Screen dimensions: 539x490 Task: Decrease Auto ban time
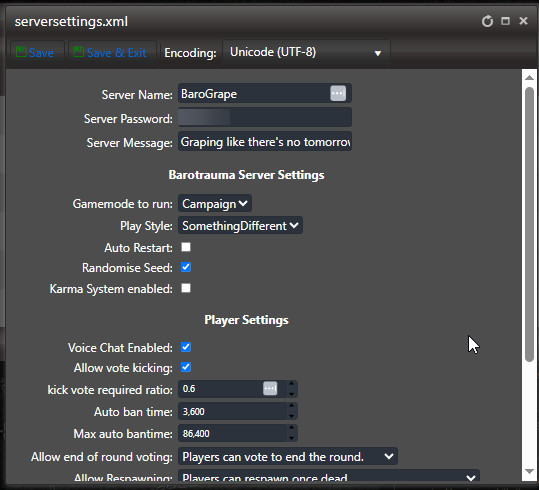[292, 416]
